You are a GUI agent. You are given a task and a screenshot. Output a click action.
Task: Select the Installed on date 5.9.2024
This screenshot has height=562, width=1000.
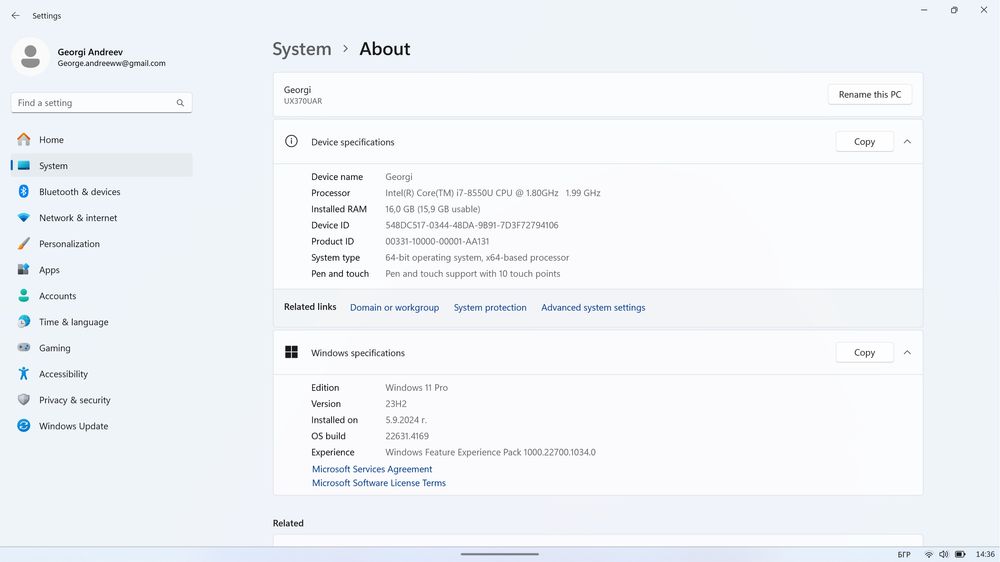coord(406,420)
